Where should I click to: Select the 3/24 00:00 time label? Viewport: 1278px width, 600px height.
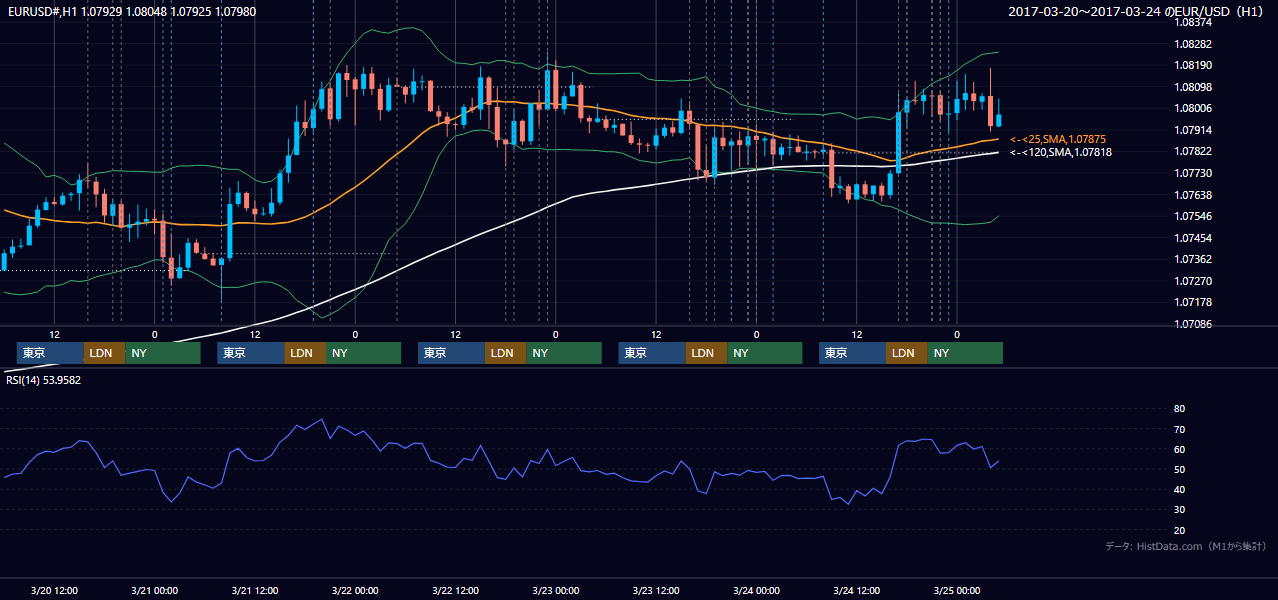756,590
